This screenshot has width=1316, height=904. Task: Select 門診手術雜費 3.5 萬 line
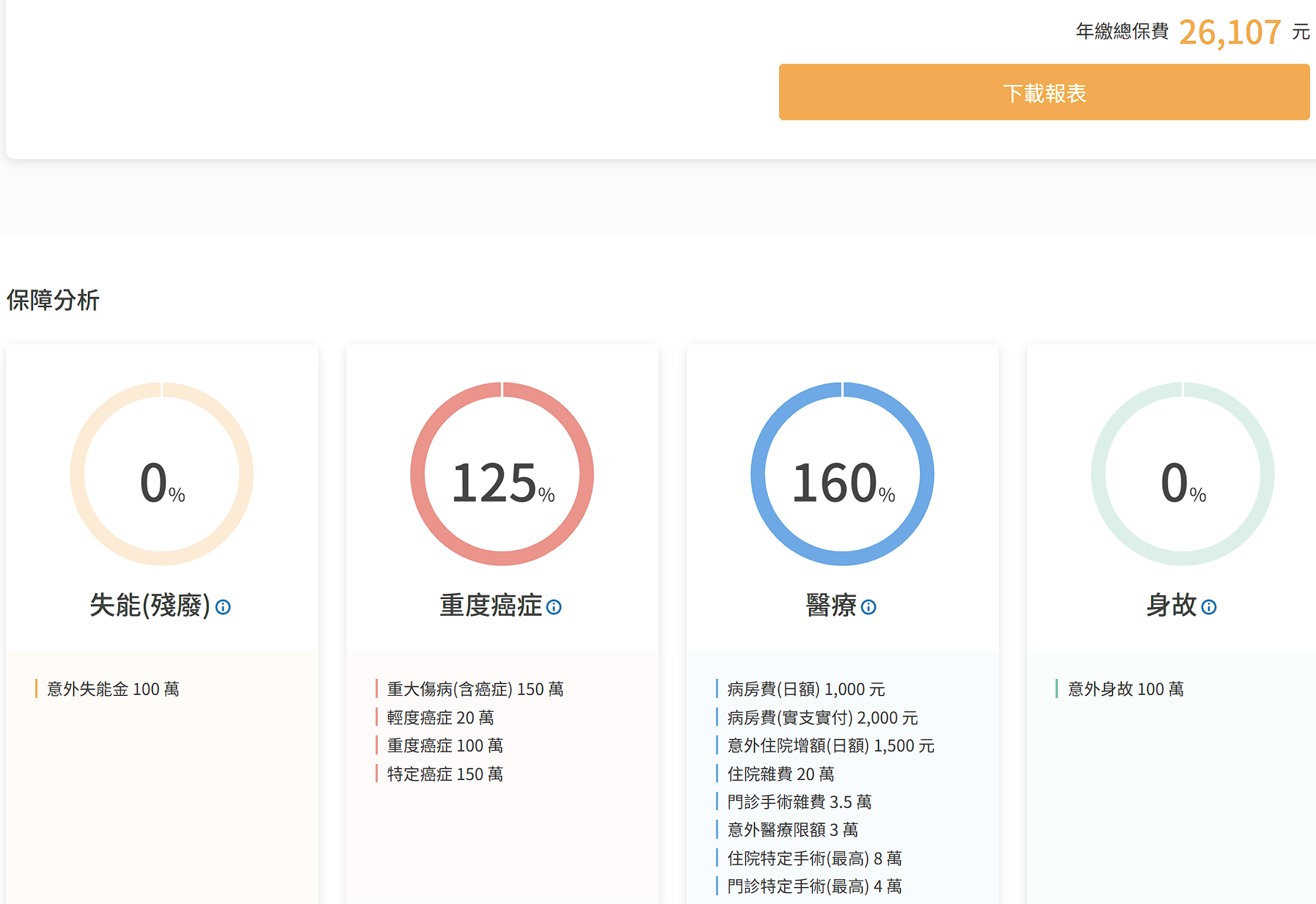click(800, 802)
